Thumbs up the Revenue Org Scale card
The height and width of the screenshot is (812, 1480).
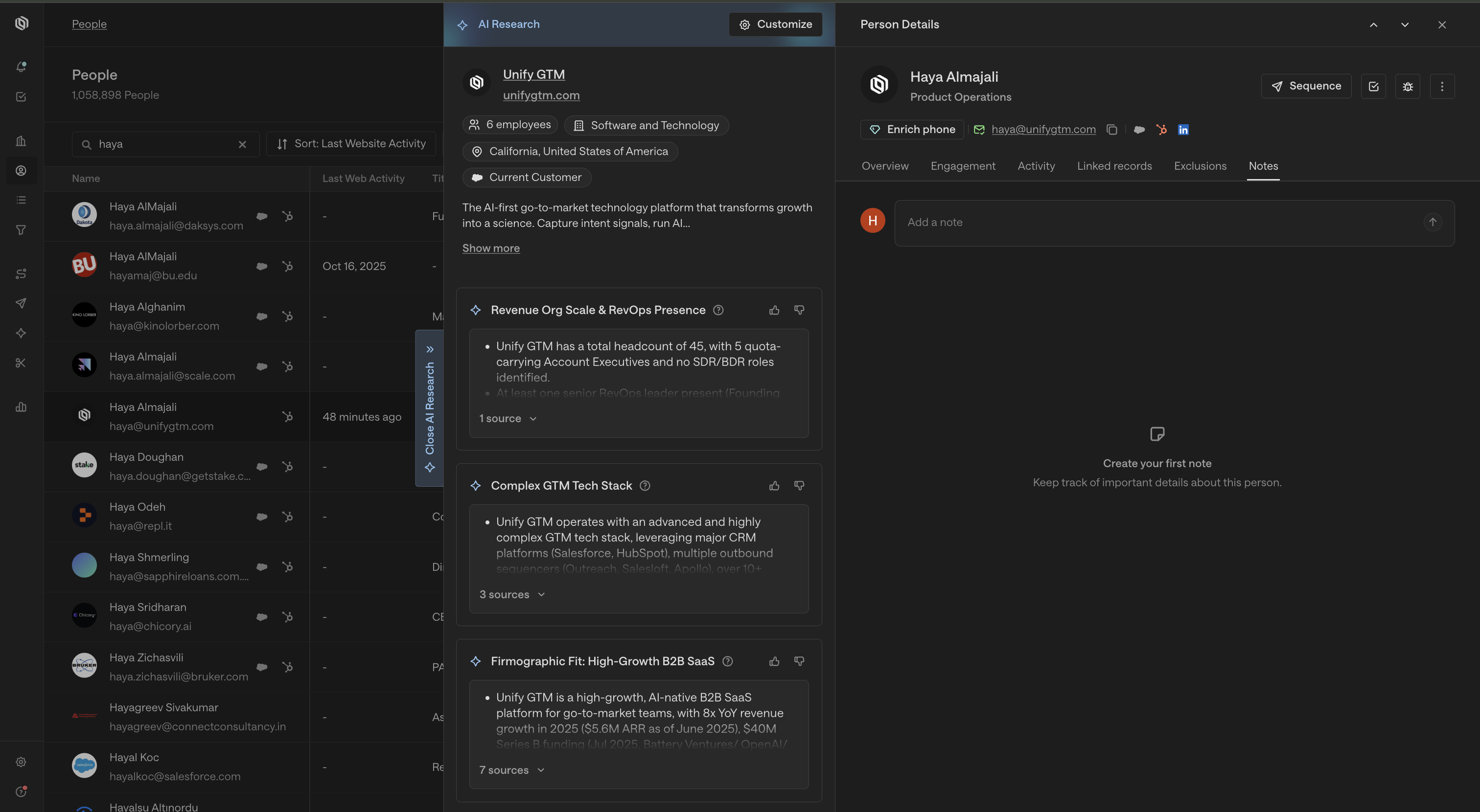[774, 310]
